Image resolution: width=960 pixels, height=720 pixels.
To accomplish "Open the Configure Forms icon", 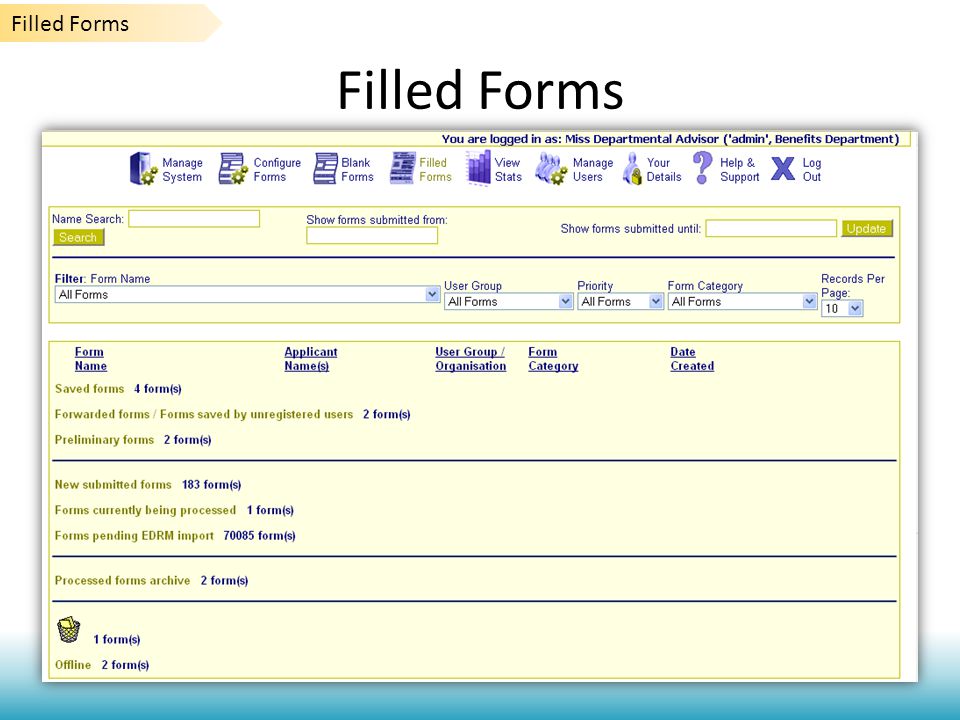I will pyautogui.click(x=233, y=168).
